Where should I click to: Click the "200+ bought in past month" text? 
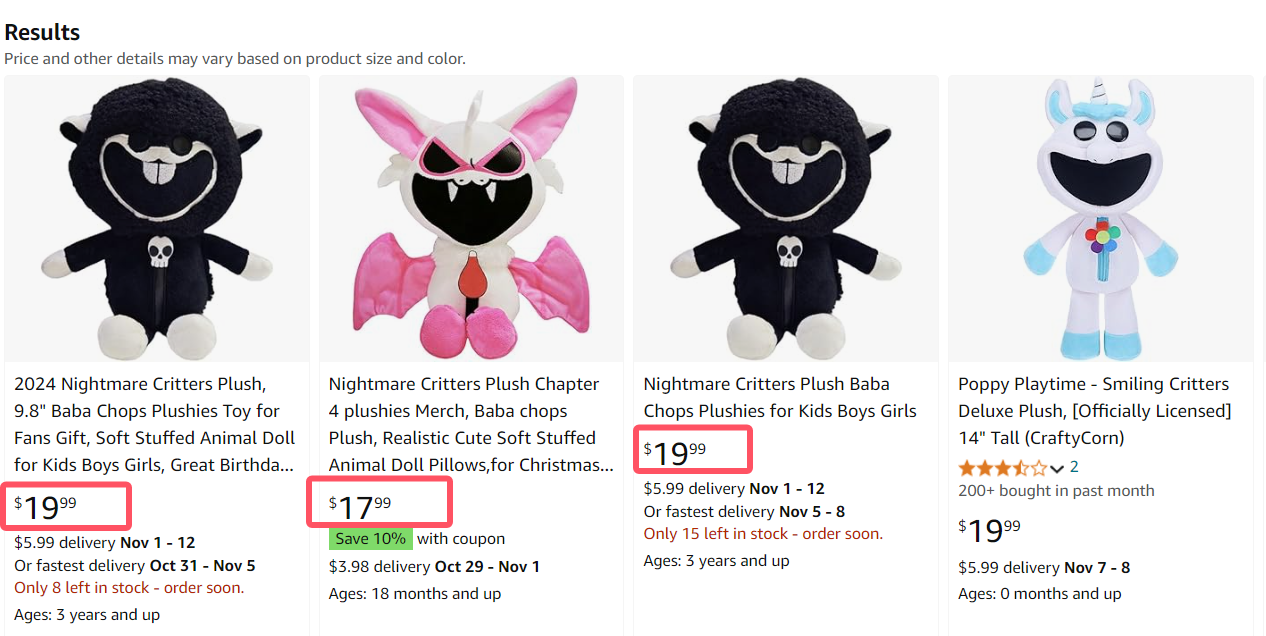click(x=1056, y=490)
